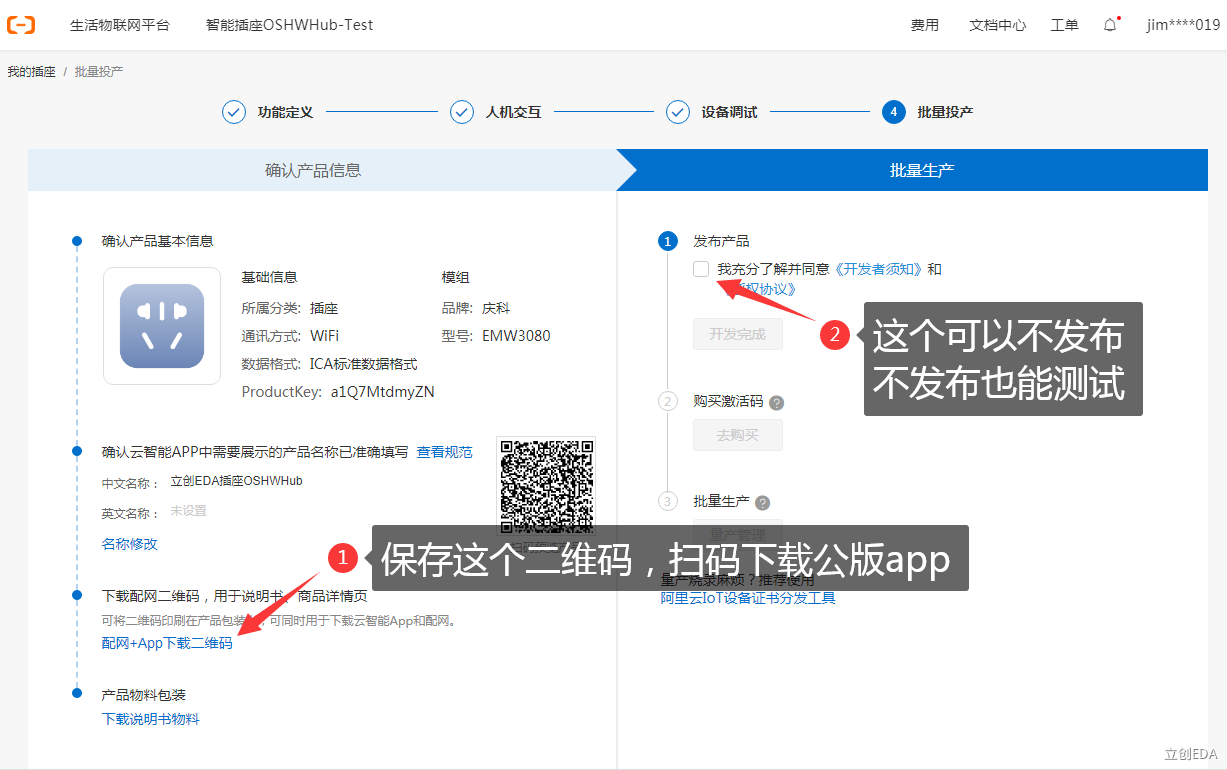Select Chinese name 立创EDA插座OSHWHub

tap(237, 481)
